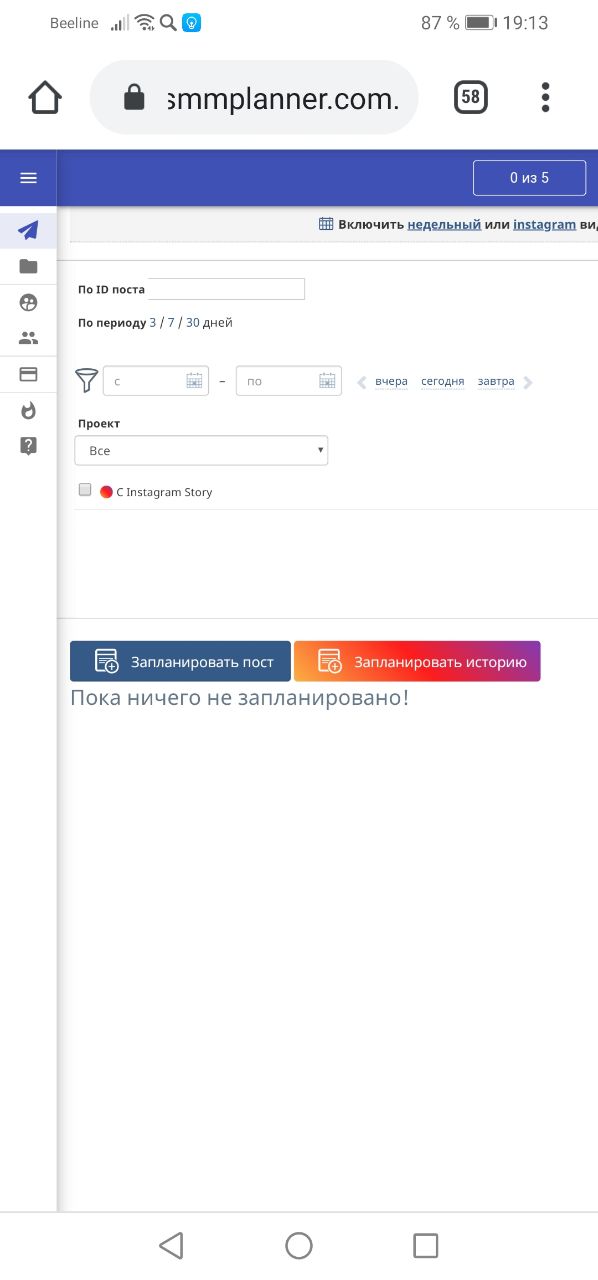Viewport: 598px width, 1280px height.
Task: Focus the 'с' start date field
Action: click(x=156, y=381)
